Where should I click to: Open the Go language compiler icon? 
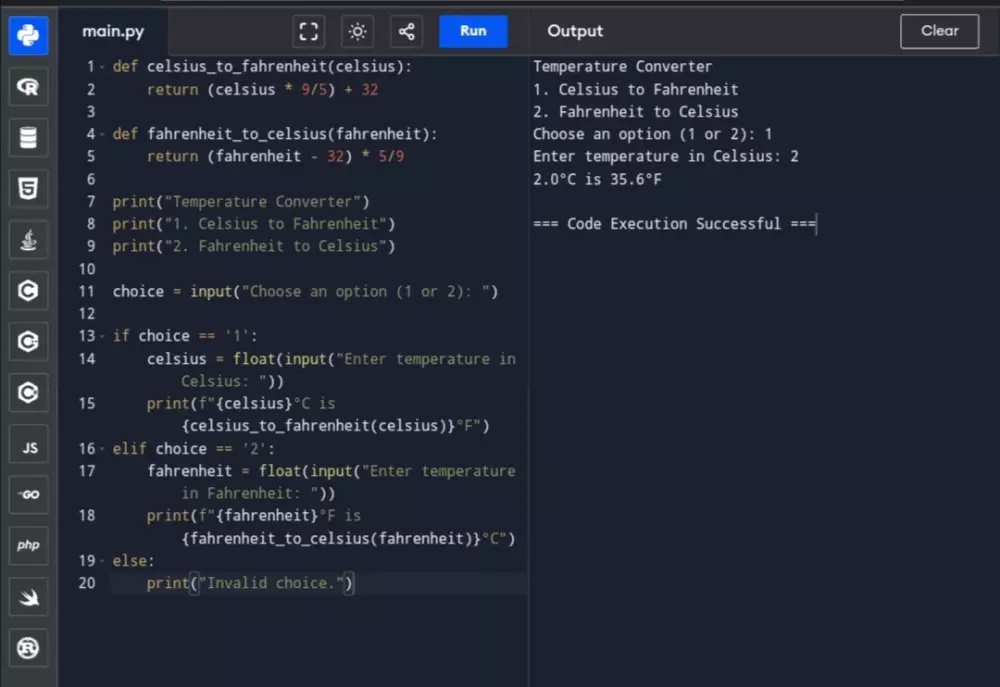point(28,495)
